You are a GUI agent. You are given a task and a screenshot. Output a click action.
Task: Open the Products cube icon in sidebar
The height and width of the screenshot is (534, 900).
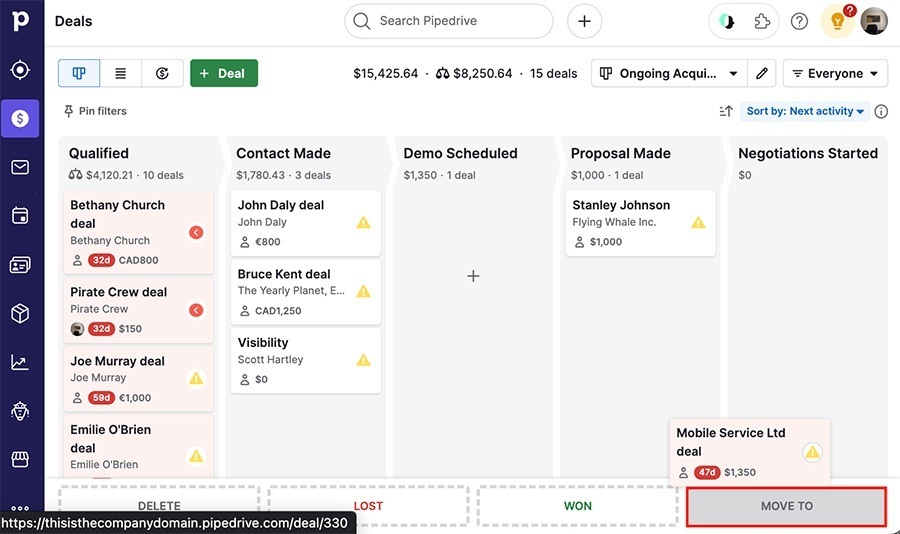(x=20, y=314)
